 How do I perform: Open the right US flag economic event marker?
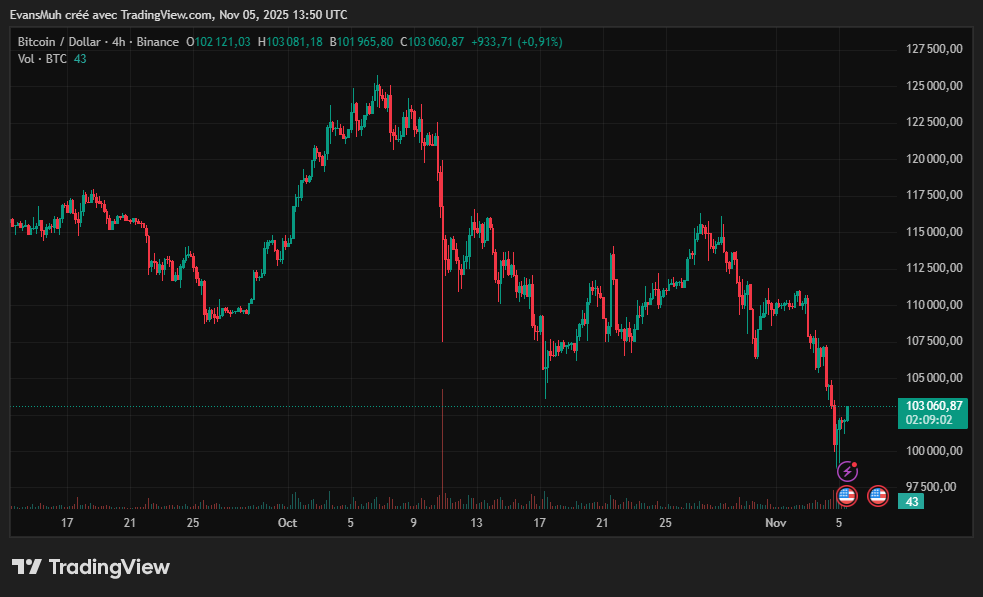pyautogui.click(x=877, y=495)
